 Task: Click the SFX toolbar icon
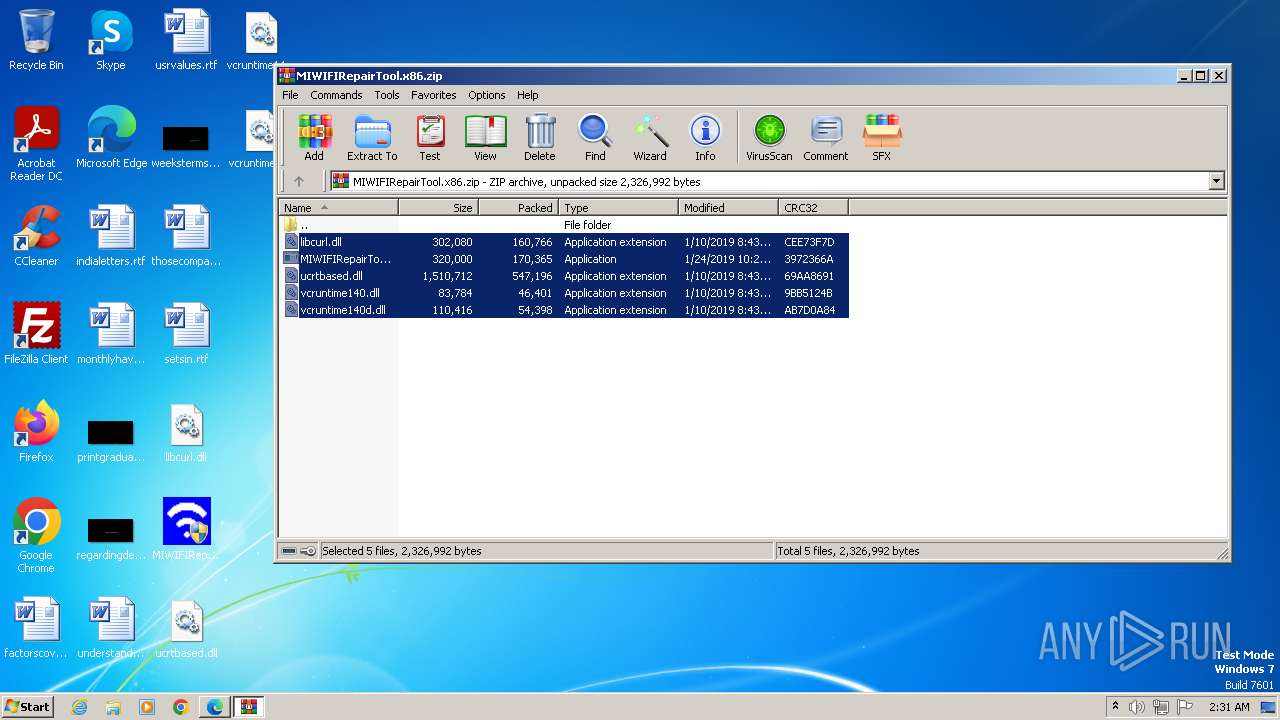click(x=881, y=138)
